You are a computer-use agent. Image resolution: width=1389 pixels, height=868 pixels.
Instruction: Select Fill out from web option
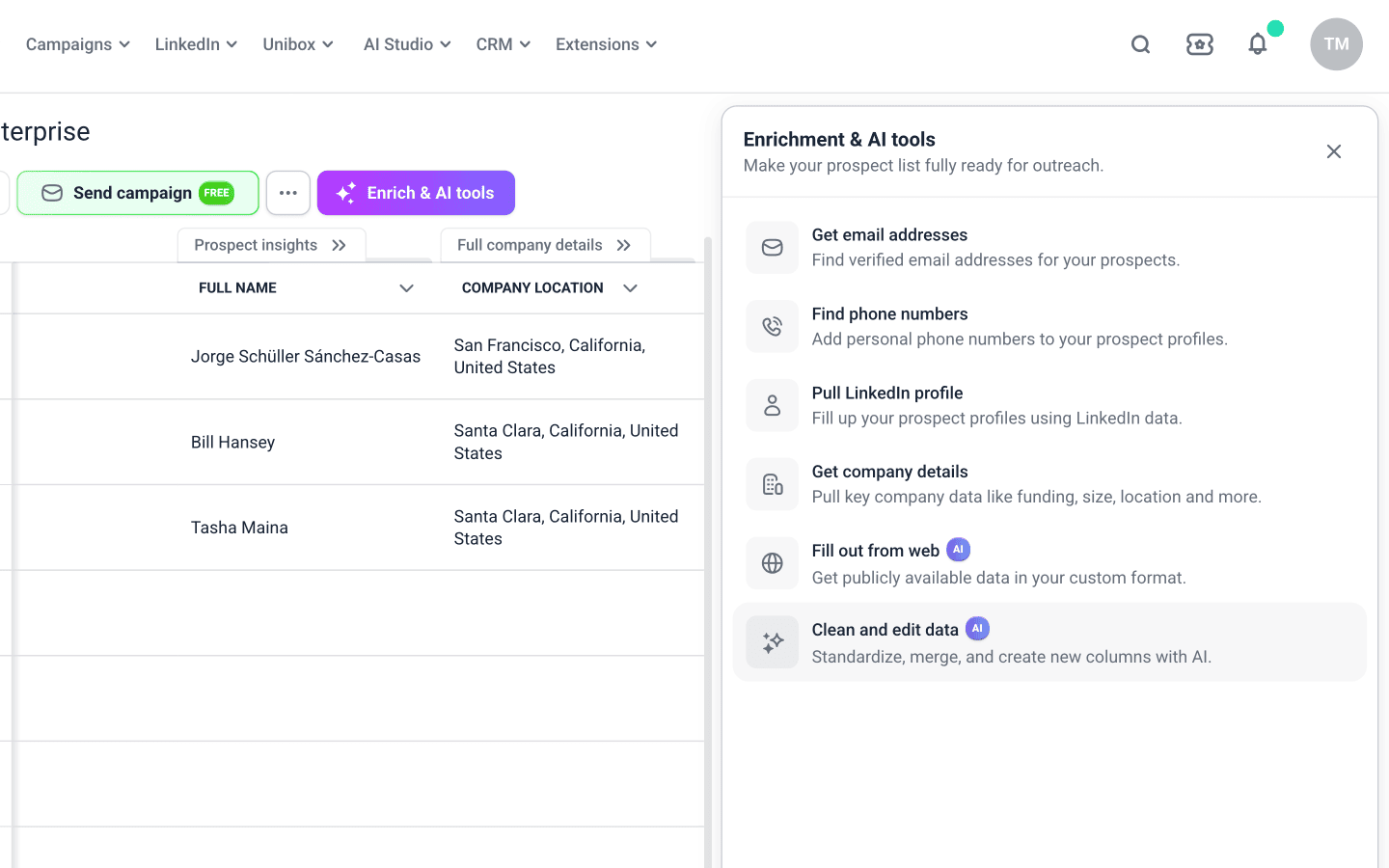point(1049,563)
